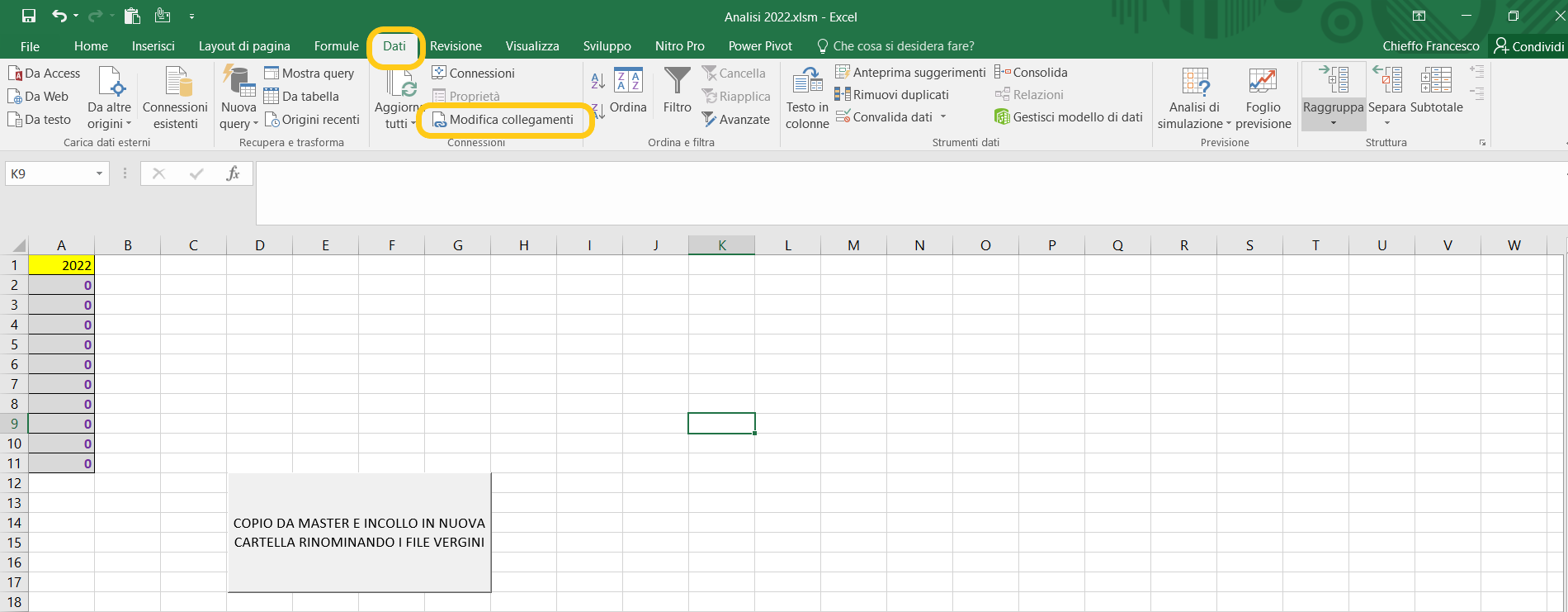
Task: Click Mostra dettaglio icon in Struttura
Action: [1476, 73]
